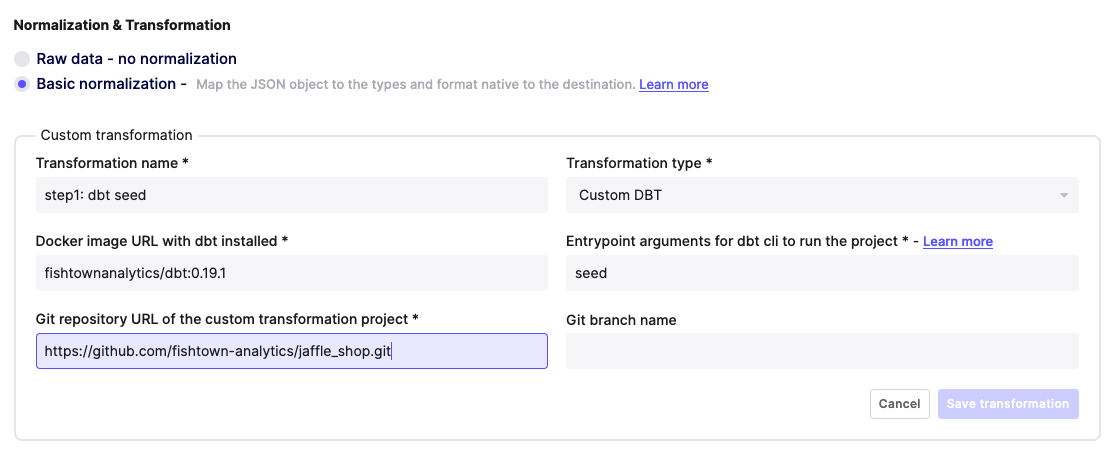Image resolution: width=1114 pixels, height=452 pixels.
Task: Click the "Git branch name" field label
Action: coord(621,320)
